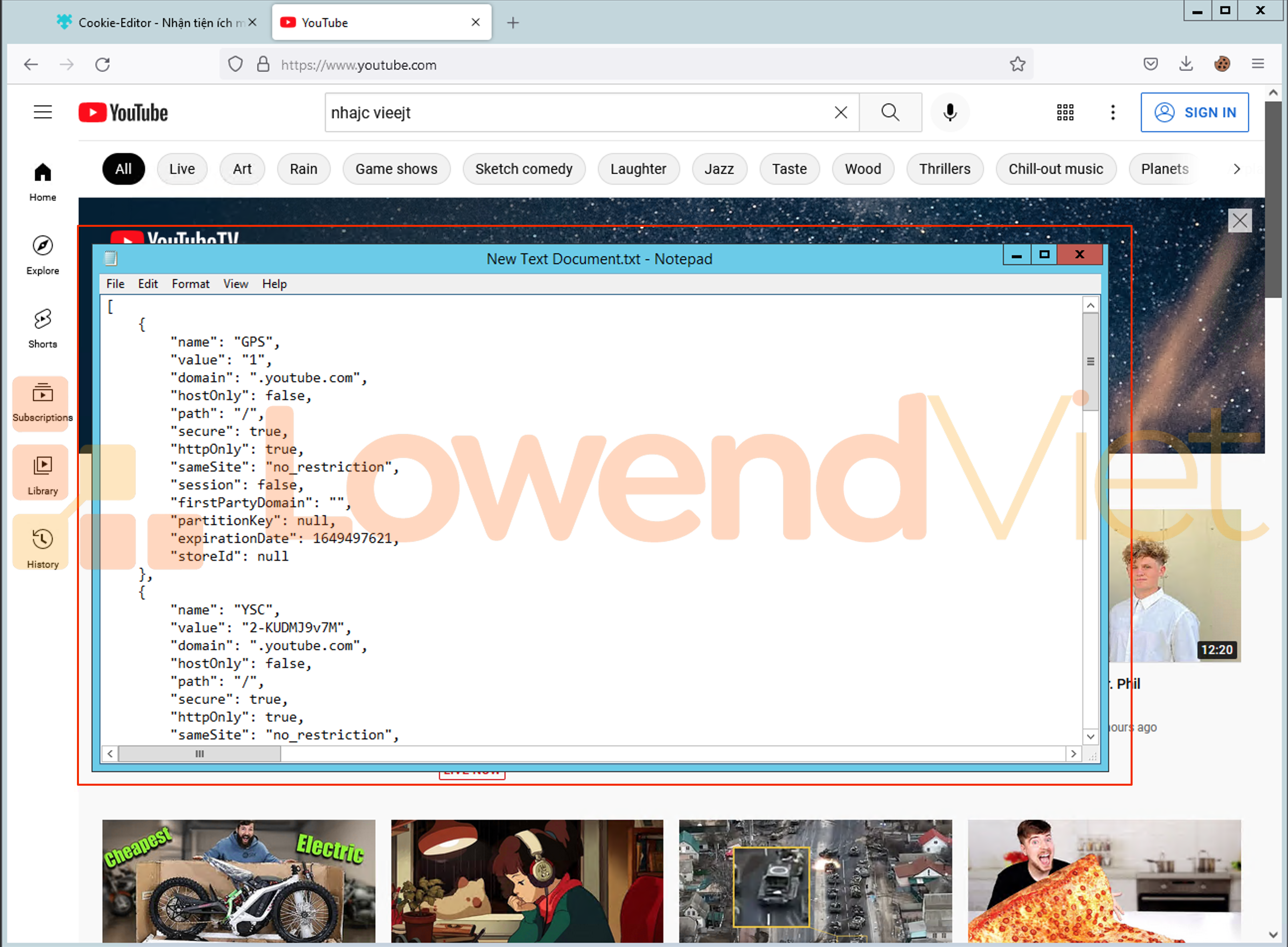Screen dimensions: 1288x947
Task: Enable the Live category chip
Action: pos(182,169)
